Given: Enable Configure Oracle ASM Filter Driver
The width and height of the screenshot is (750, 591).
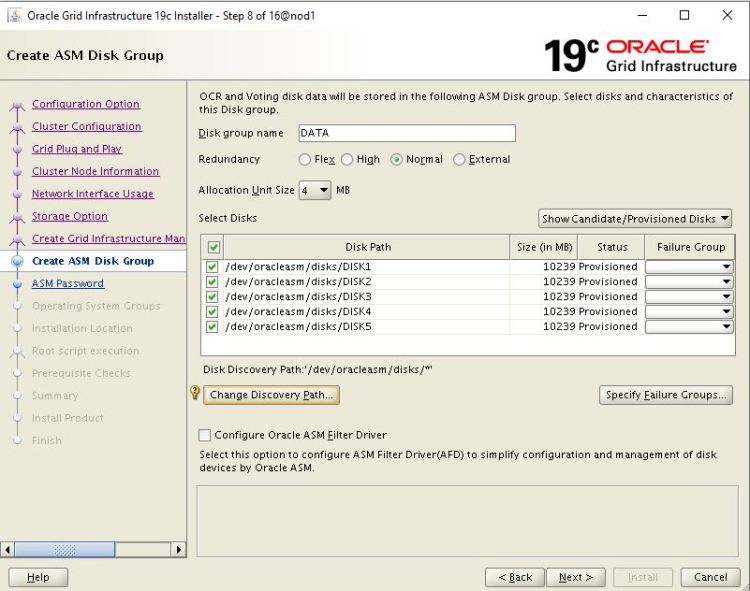Looking at the screenshot, I should (205, 435).
